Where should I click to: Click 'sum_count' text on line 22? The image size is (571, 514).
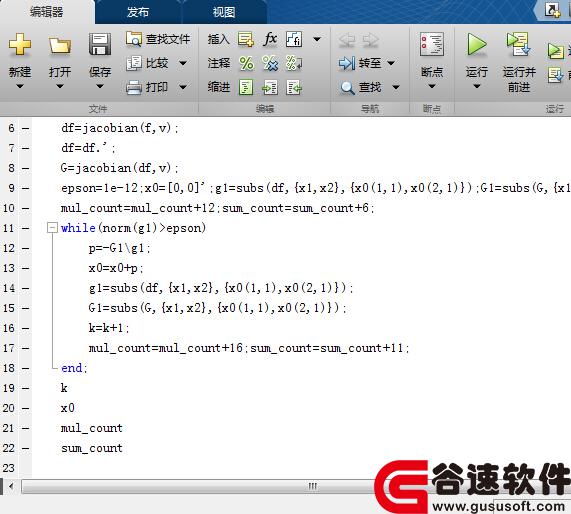91,448
